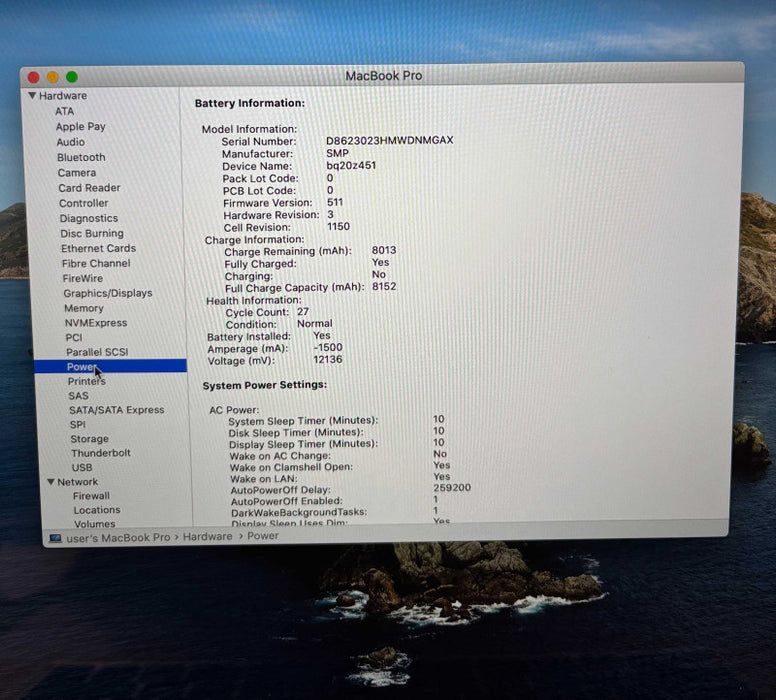Choose the Bluetooth sidebar entry

pos(81,157)
